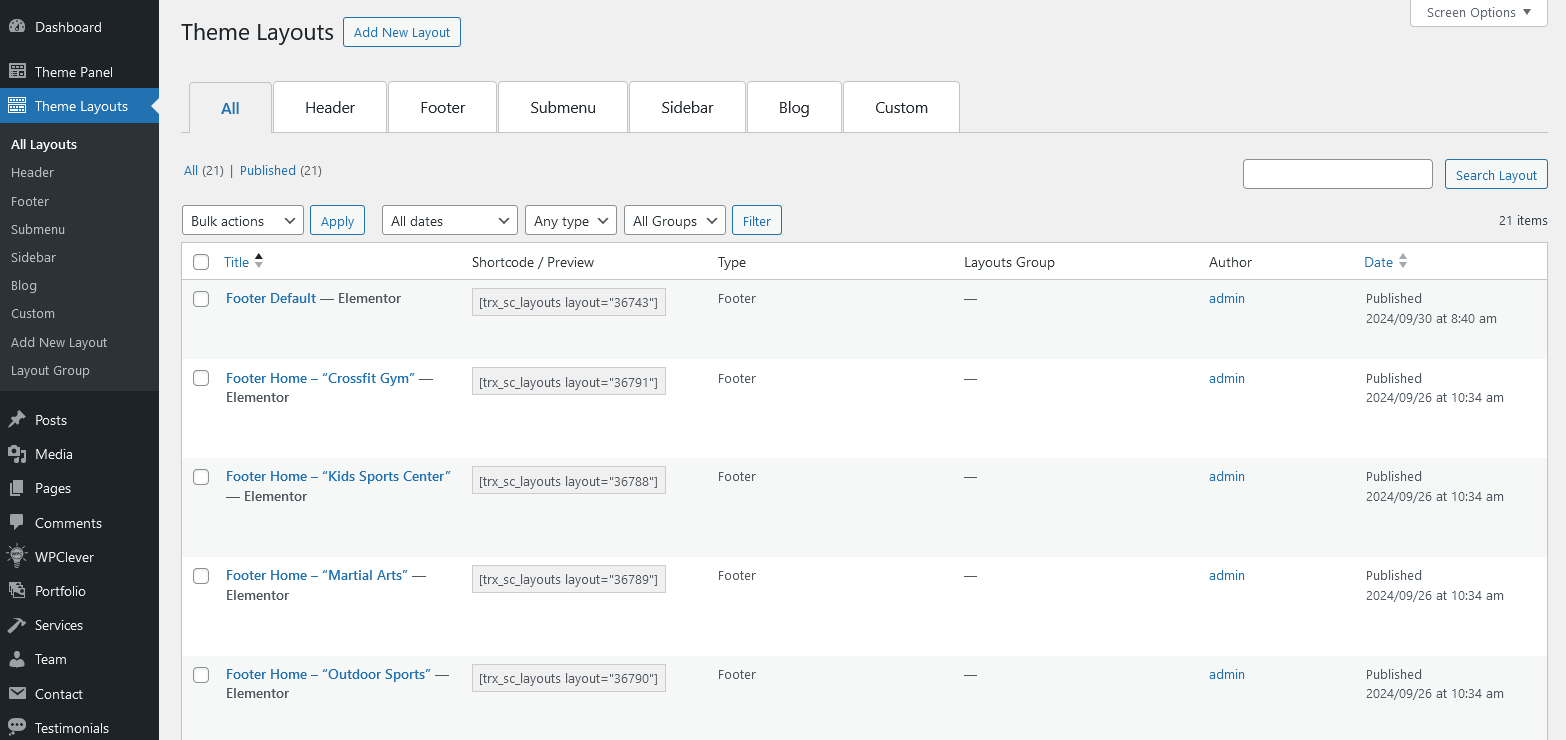Click the Apply button
Image resolution: width=1566 pixels, height=740 pixels.
[x=337, y=221]
